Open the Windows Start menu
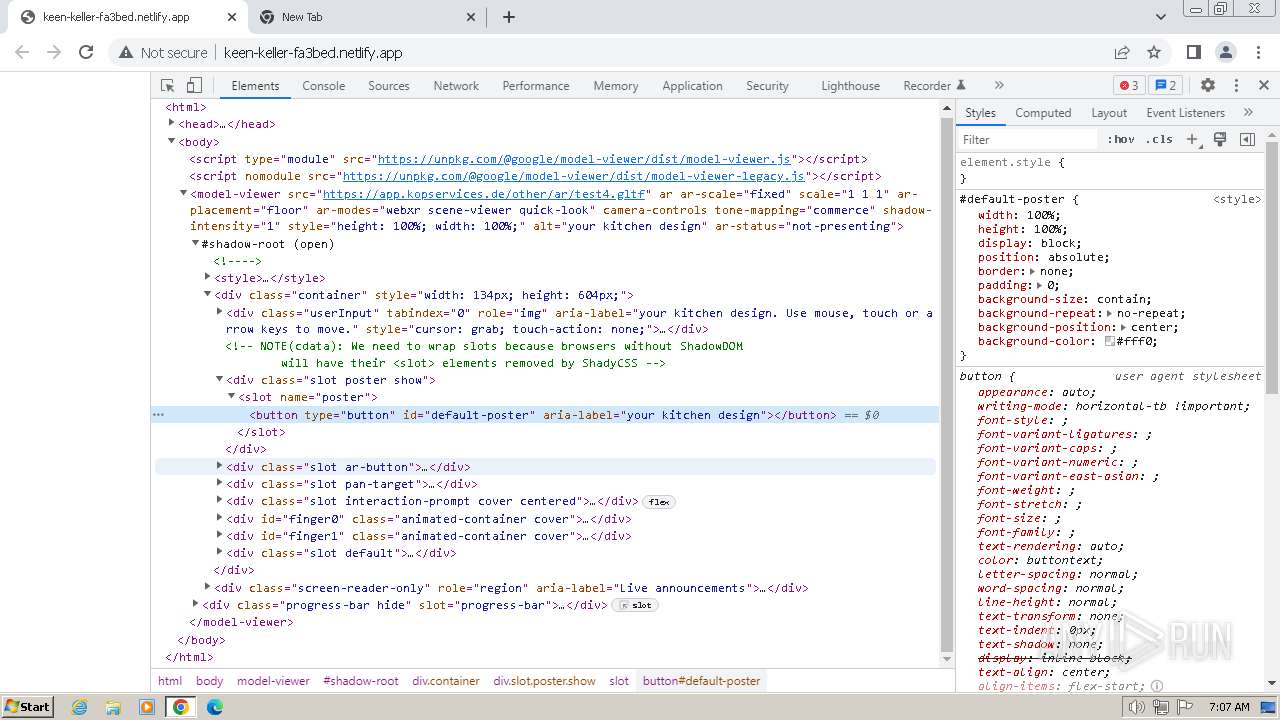 click(27, 707)
